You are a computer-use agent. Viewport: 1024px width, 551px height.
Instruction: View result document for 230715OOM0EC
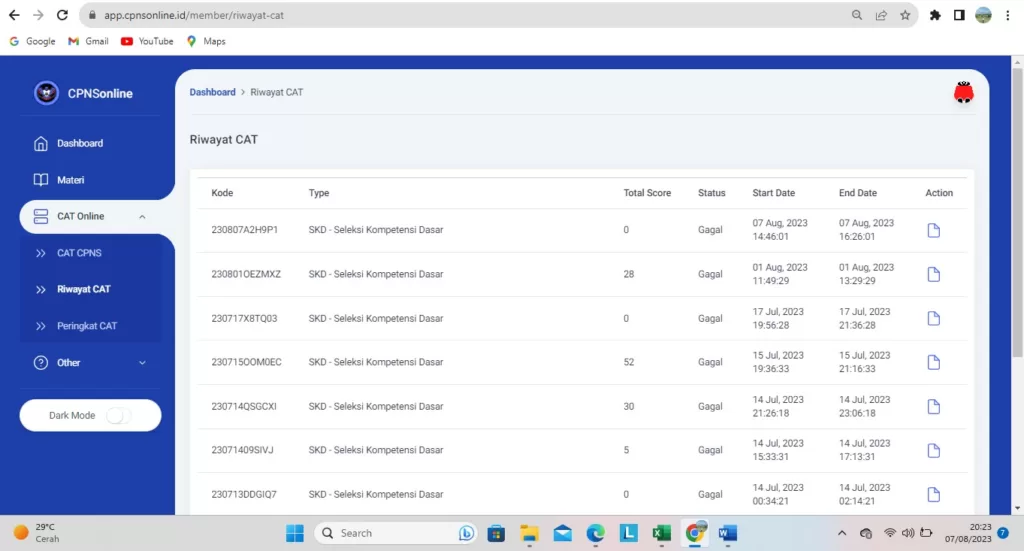coord(933,362)
